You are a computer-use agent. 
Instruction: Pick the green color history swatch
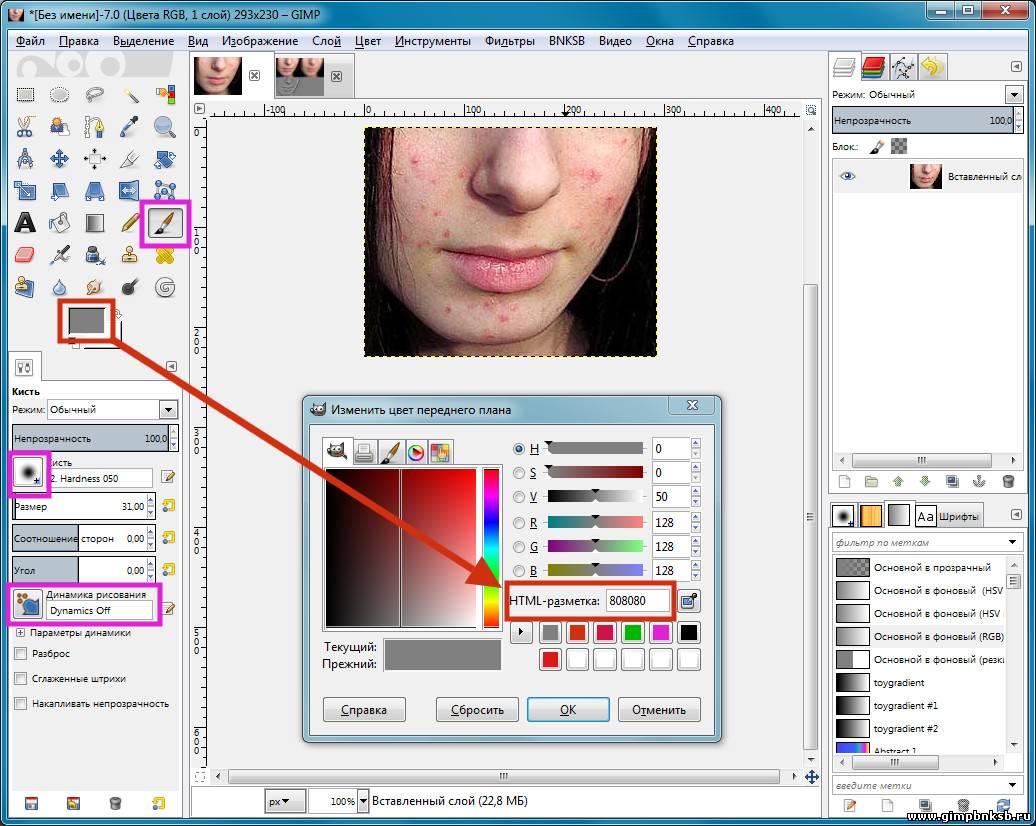pos(632,632)
